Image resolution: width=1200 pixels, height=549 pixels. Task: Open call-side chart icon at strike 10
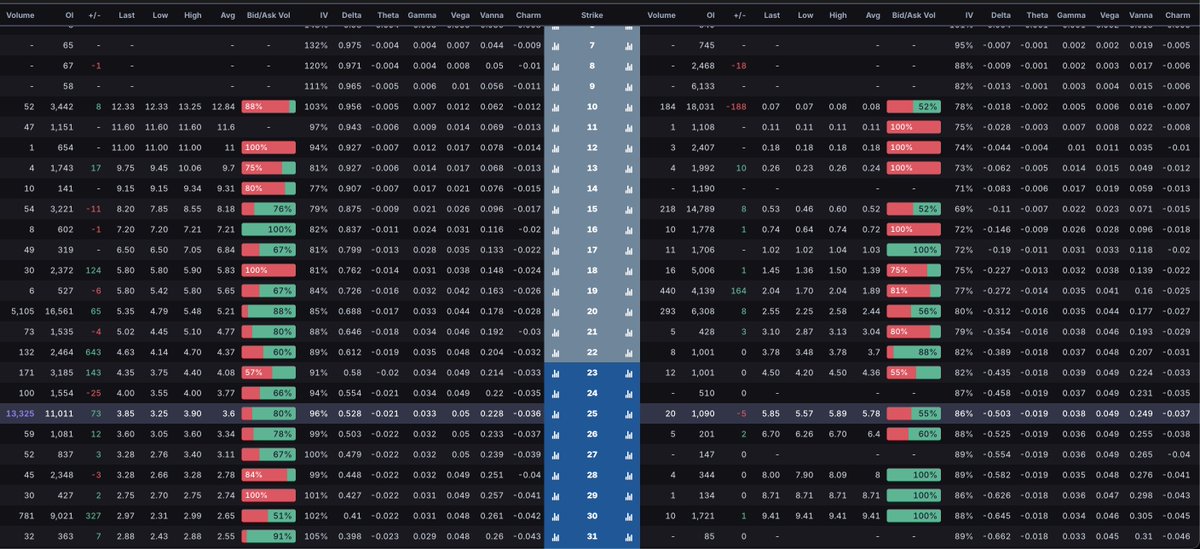[554, 107]
